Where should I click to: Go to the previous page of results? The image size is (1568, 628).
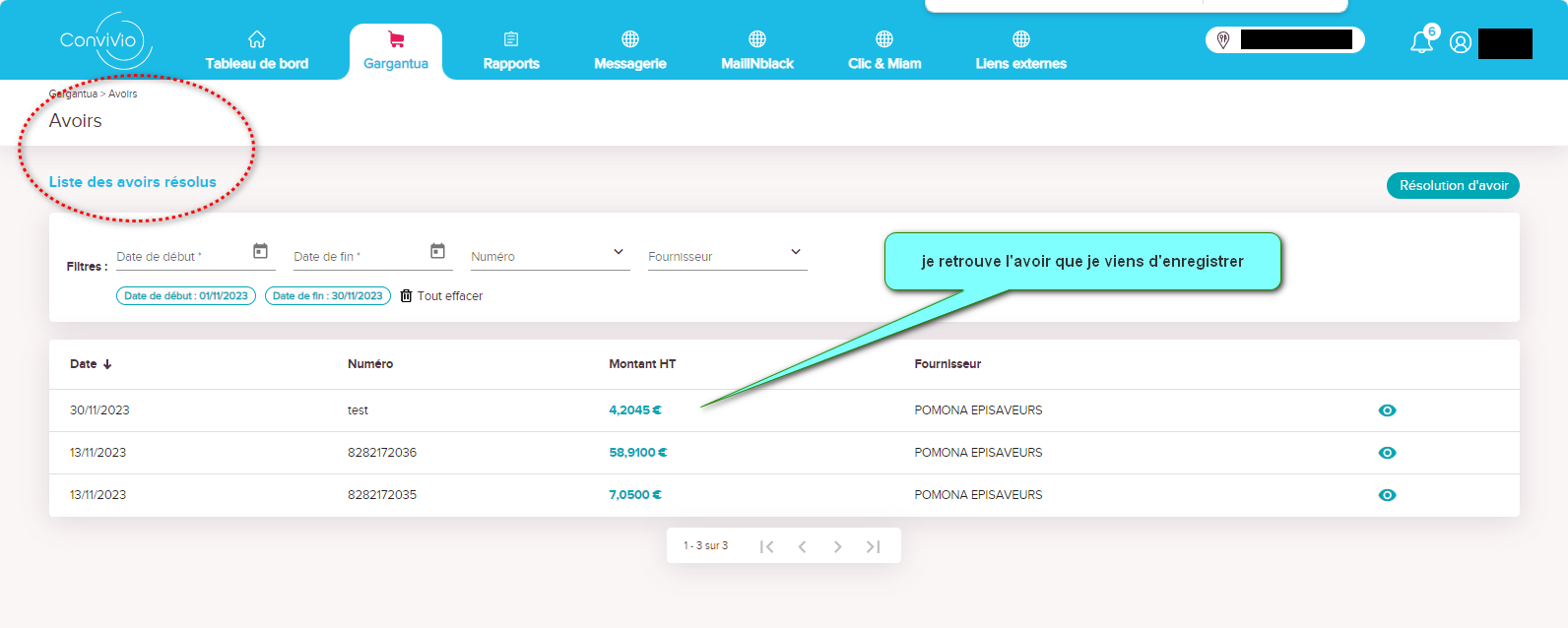pos(803,546)
